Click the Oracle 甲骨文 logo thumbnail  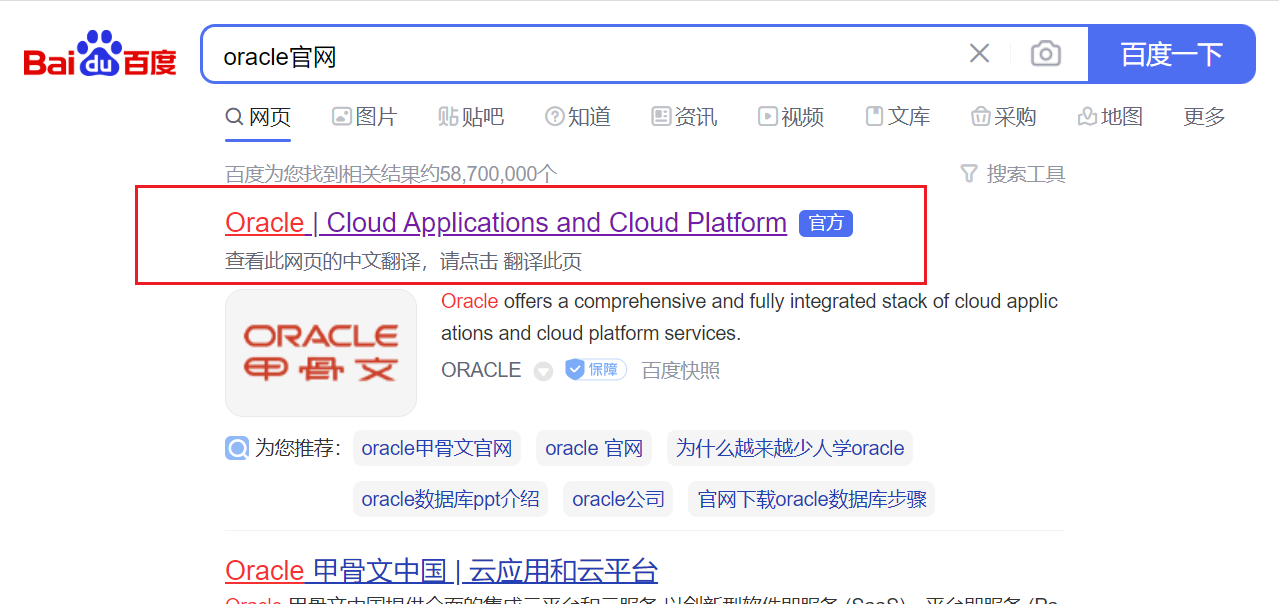point(321,353)
